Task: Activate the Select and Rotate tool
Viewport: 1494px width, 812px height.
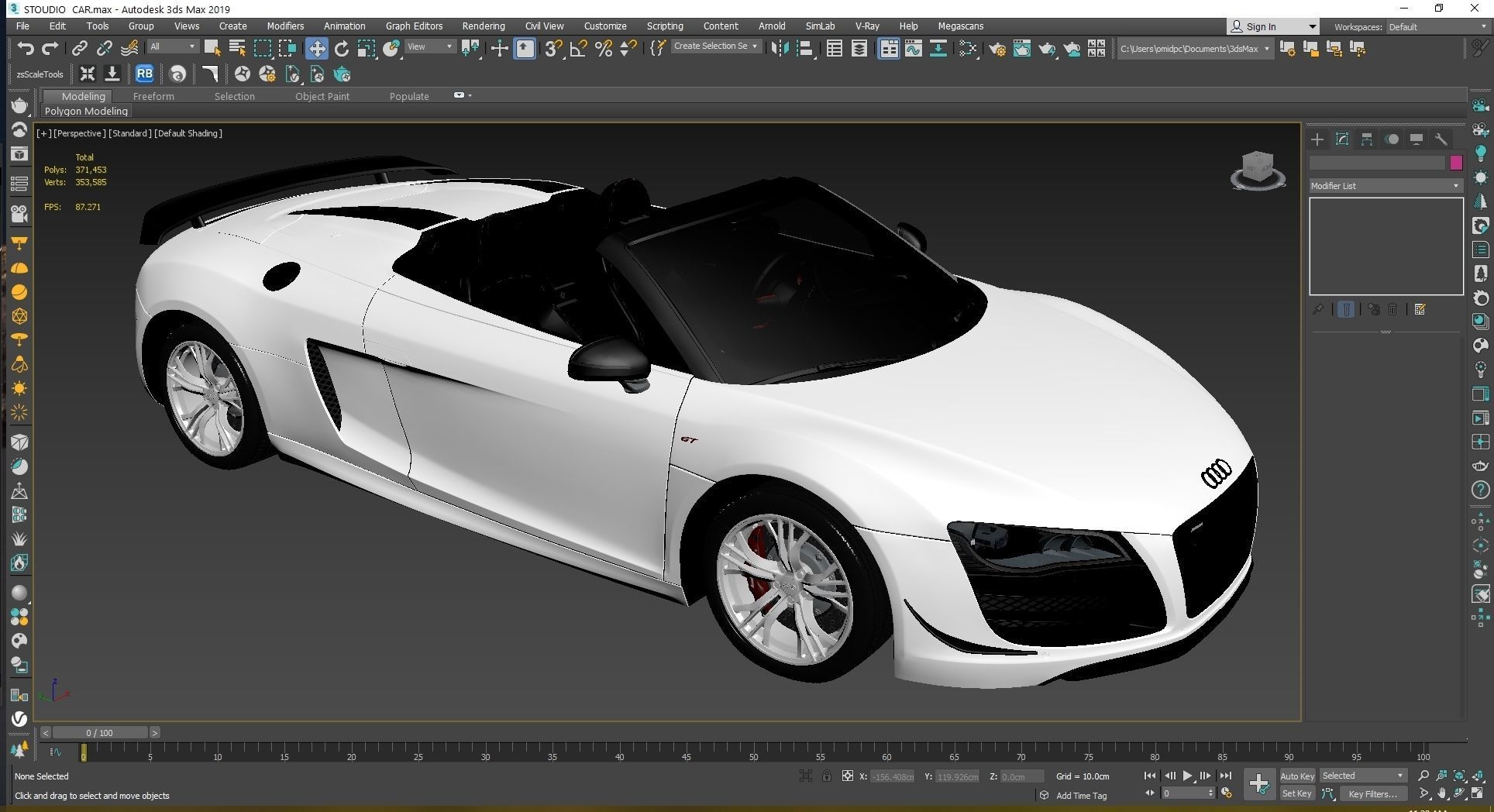Action: tap(341, 48)
